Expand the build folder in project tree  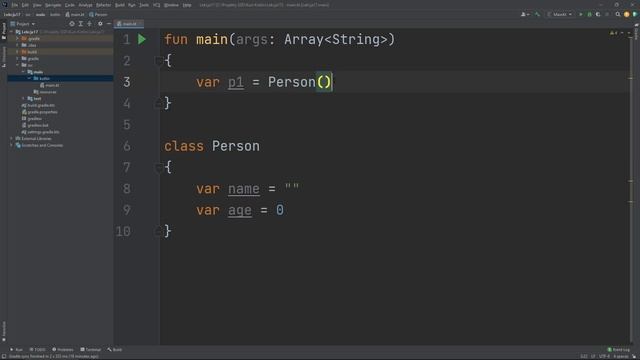[17, 52]
